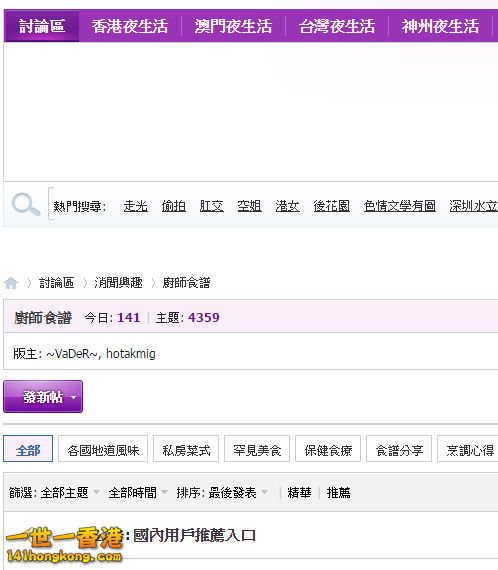Viewport: 498px width, 570px height.
Task: Select the 各國地道風味 category tab
Action: [x=103, y=449]
